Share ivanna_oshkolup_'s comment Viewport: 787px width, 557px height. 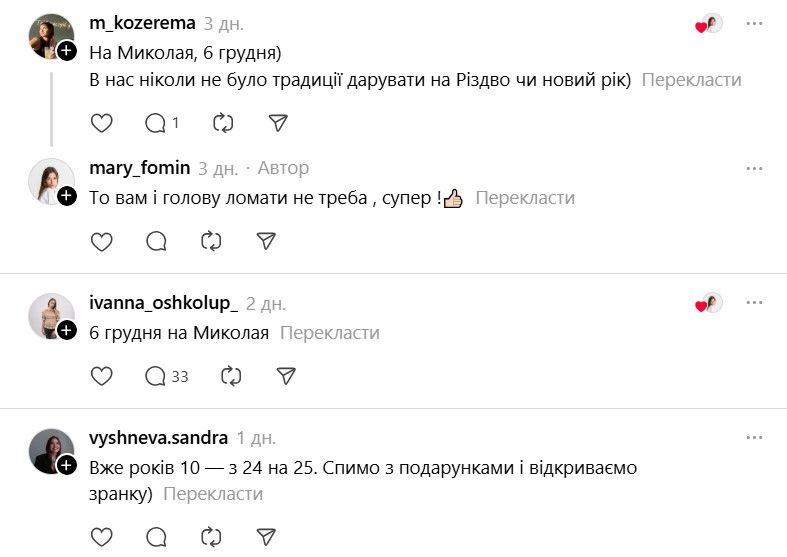point(285,376)
